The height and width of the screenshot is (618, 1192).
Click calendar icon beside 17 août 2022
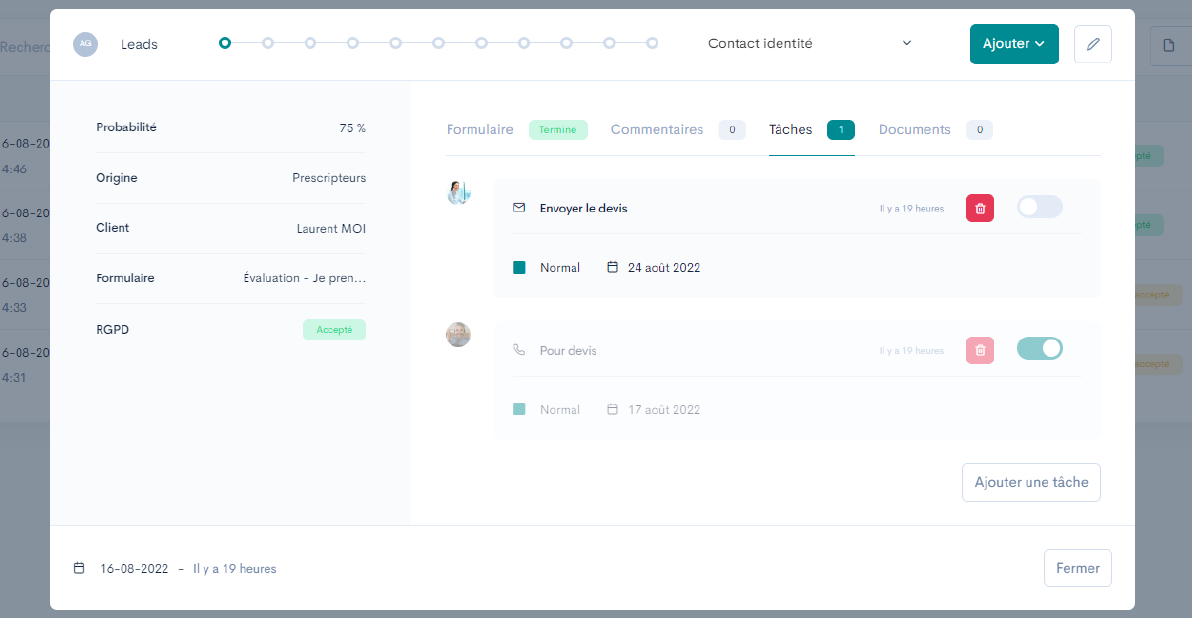pyautogui.click(x=612, y=409)
